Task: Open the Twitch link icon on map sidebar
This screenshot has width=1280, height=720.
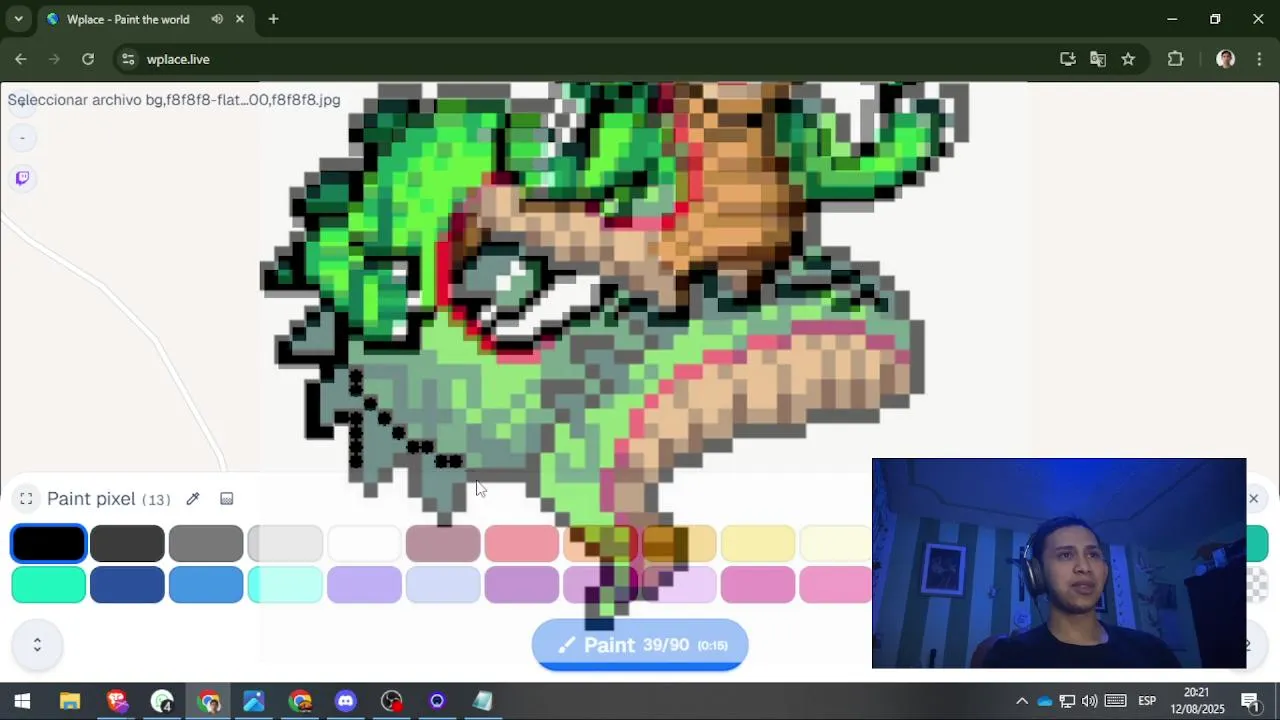Action: 22,178
